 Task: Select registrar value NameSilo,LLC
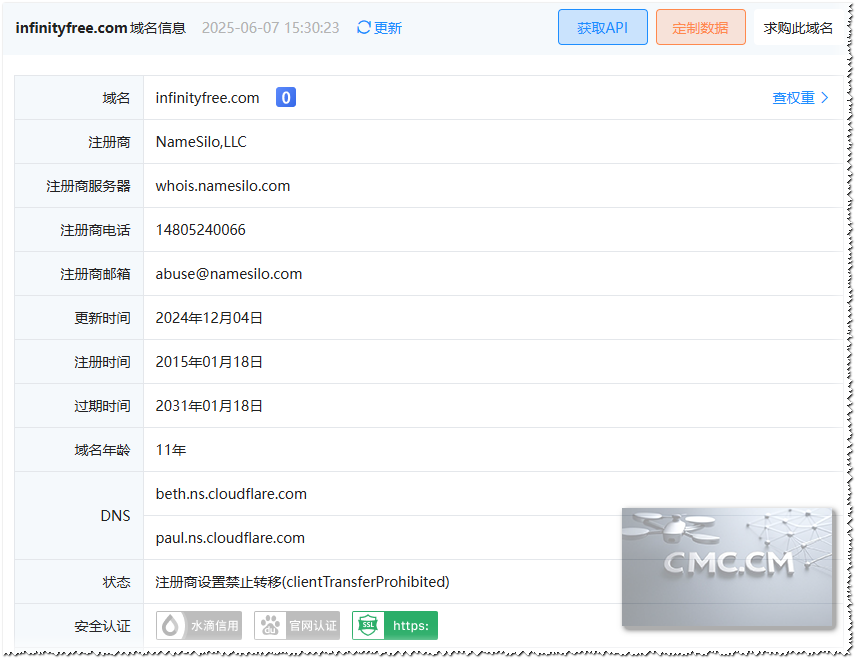201,142
